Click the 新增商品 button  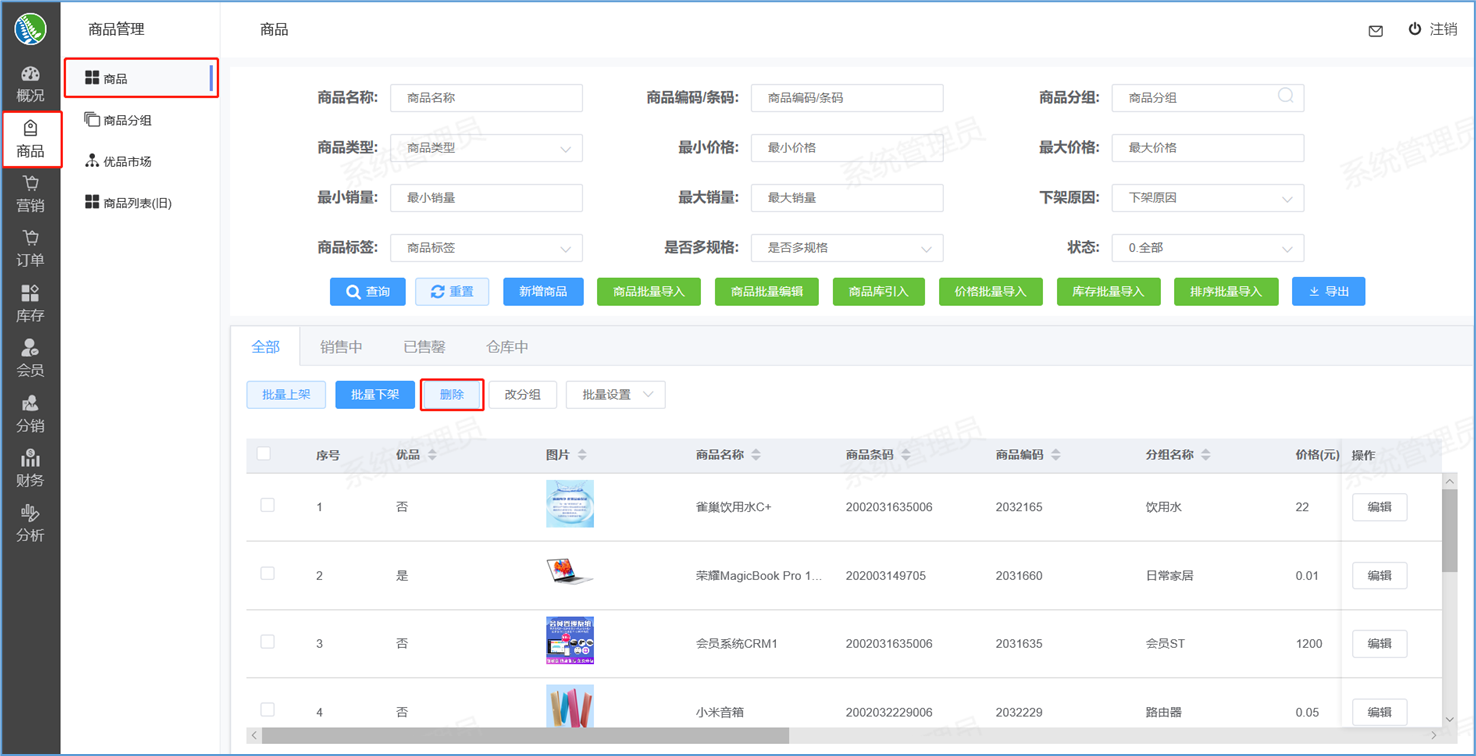(543, 292)
